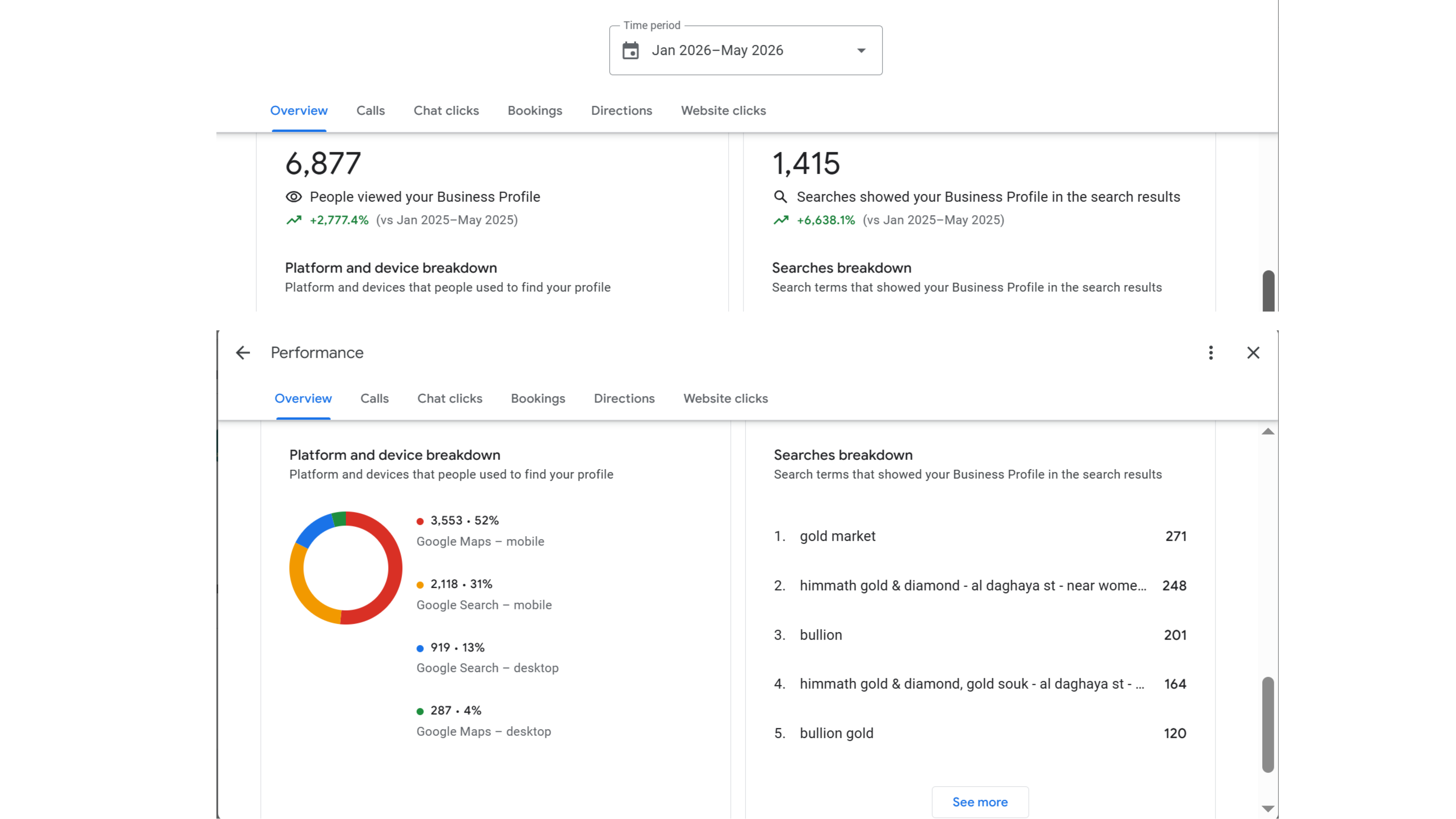1456x819 pixels.
Task: Click the 1,415 searches number
Action: click(x=806, y=164)
